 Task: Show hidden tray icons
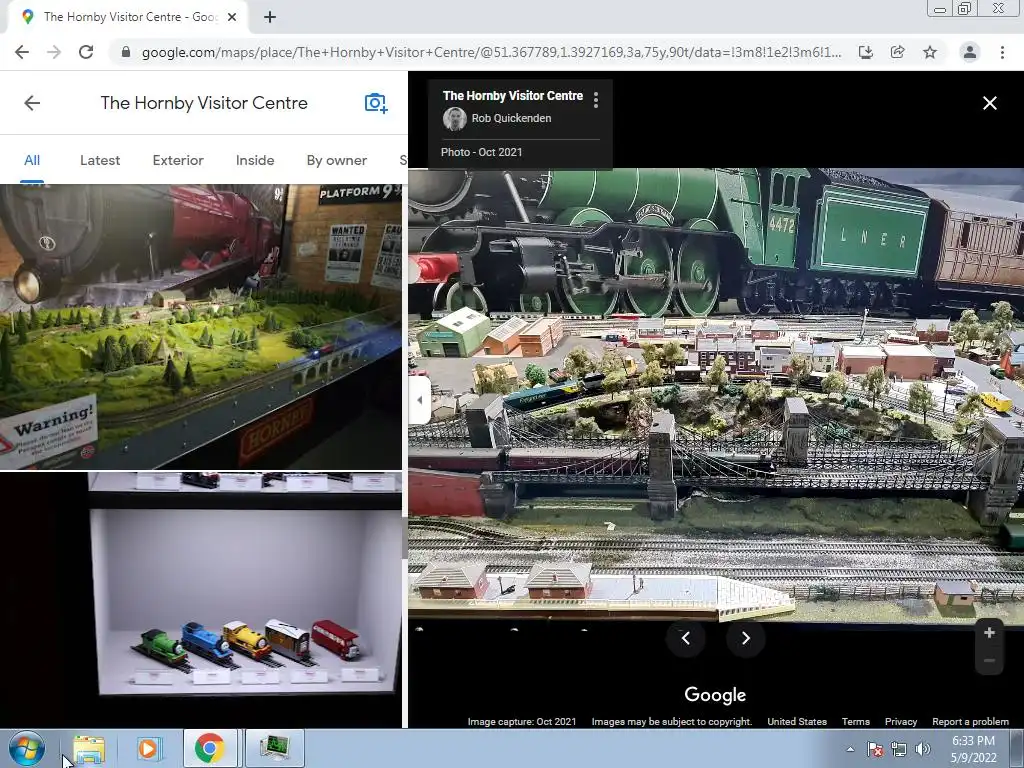850,750
